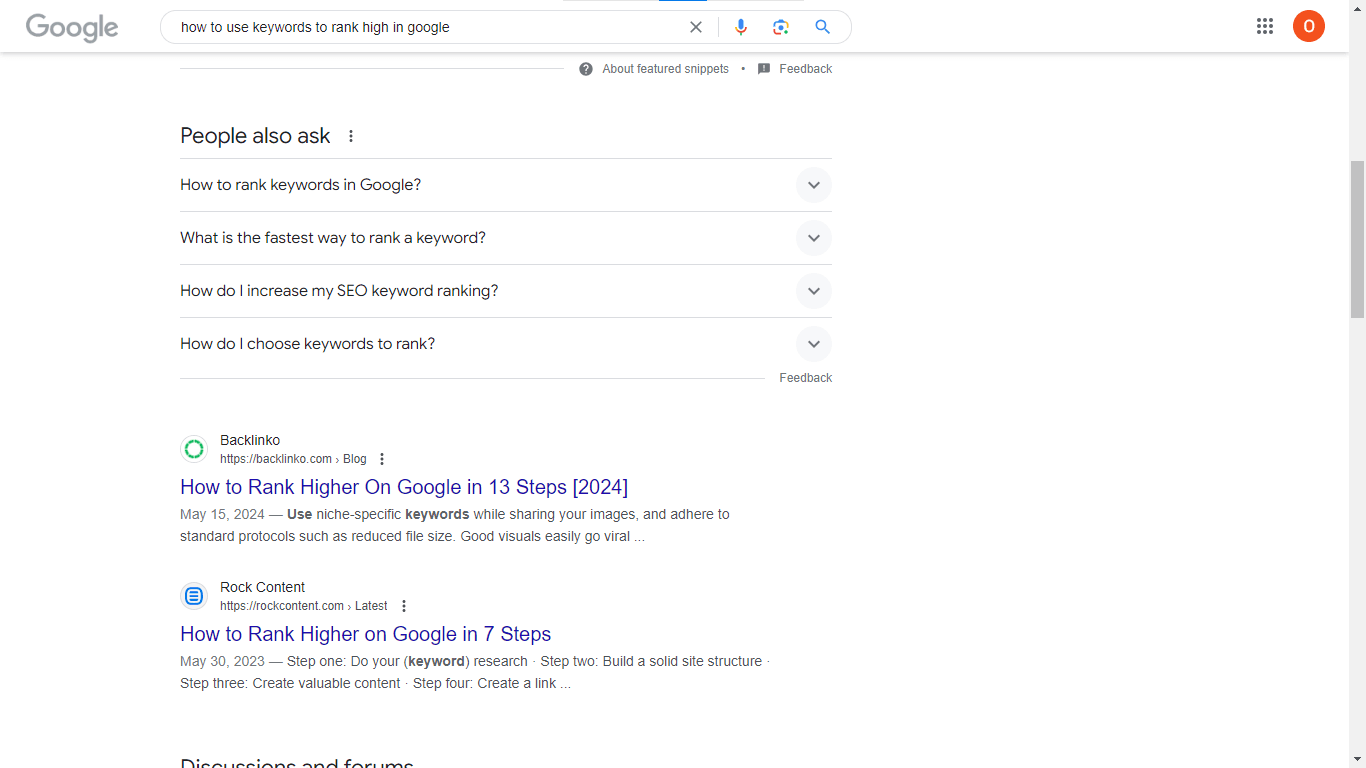Open the Google apps grid
The height and width of the screenshot is (768, 1366).
point(1265,27)
